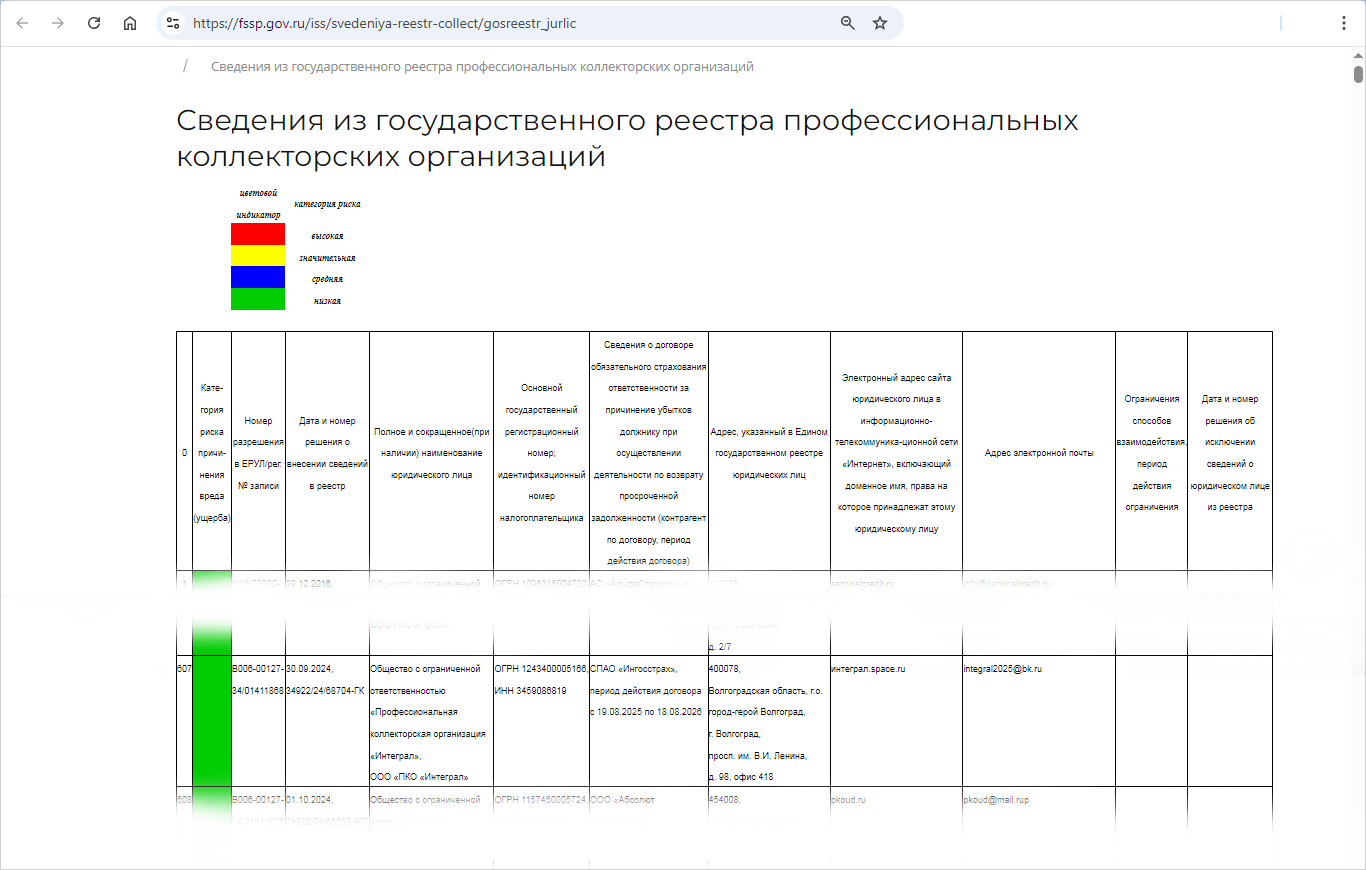The width and height of the screenshot is (1366, 870).
Task: Click the blue medium-risk color indicator
Action: click(258, 277)
